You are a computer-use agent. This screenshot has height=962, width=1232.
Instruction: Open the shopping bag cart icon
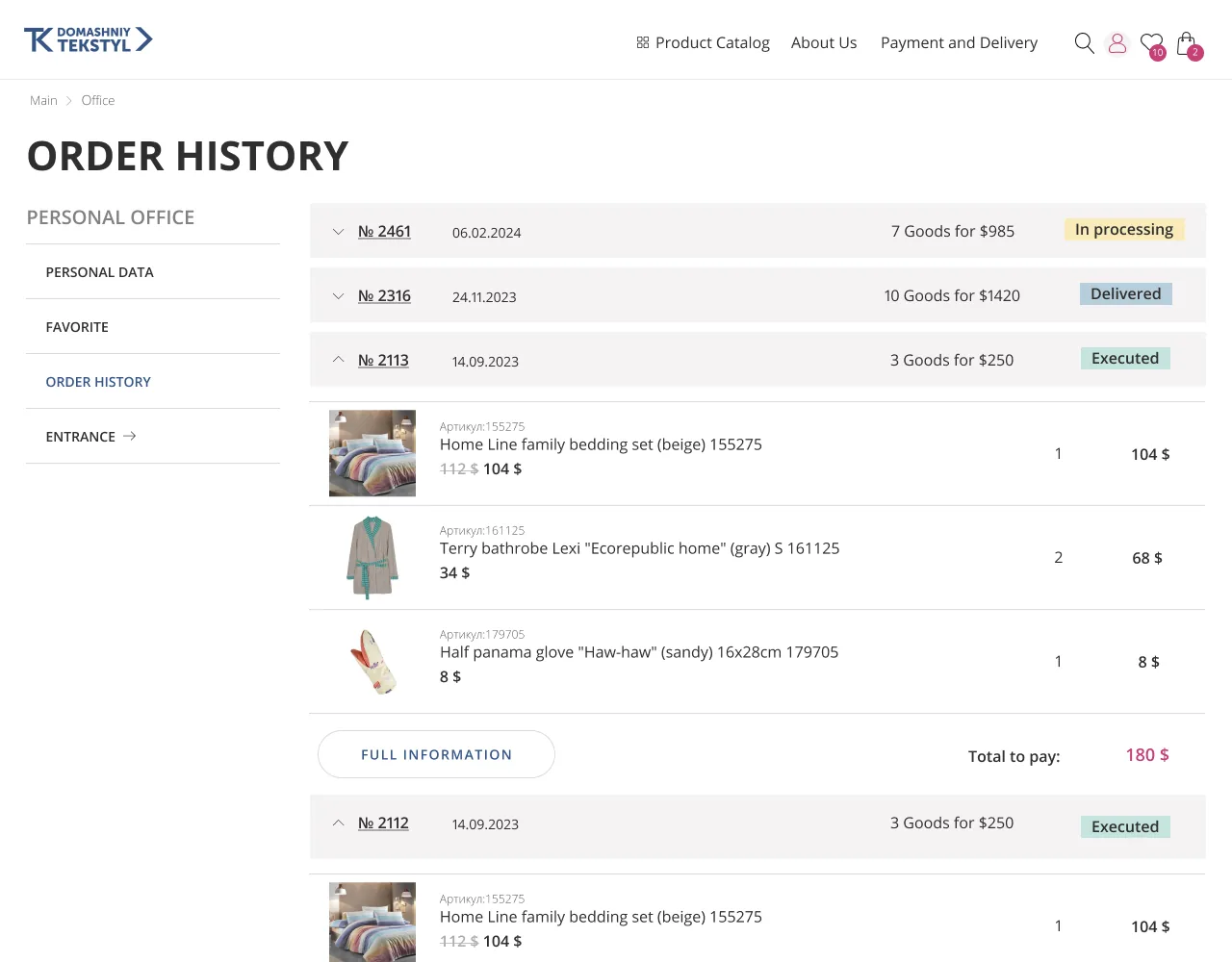click(x=1189, y=44)
